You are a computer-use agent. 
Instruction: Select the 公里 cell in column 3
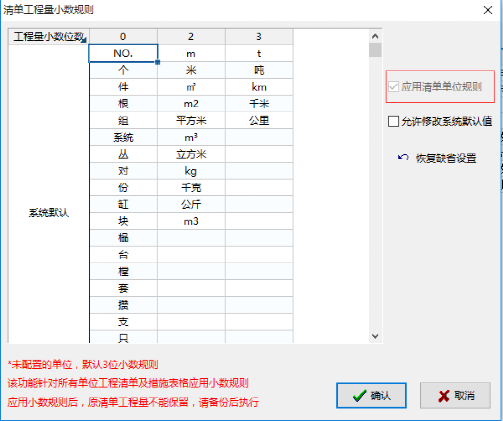[x=259, y=120]
